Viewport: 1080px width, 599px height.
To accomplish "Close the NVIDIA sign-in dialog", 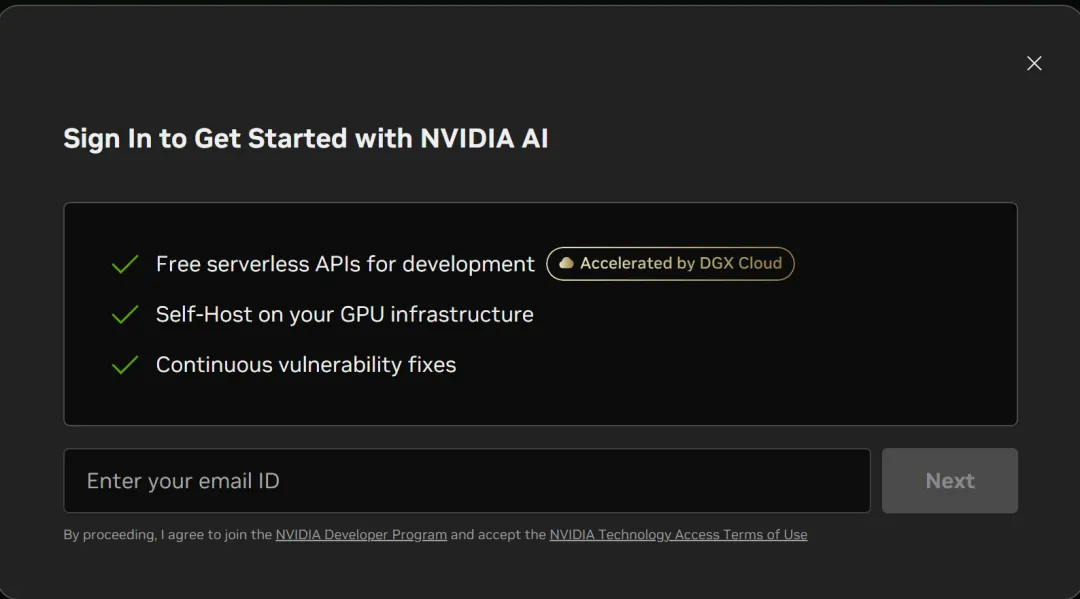I will (1034, 63).
